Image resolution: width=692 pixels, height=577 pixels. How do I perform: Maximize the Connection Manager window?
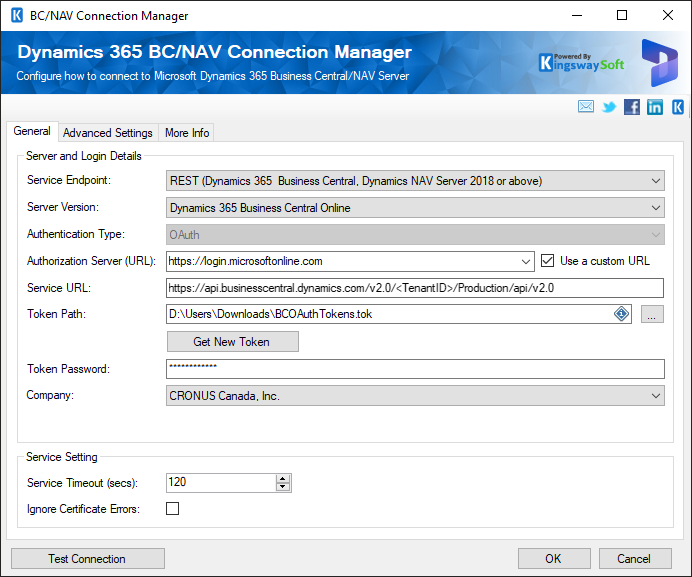(622, 15)
